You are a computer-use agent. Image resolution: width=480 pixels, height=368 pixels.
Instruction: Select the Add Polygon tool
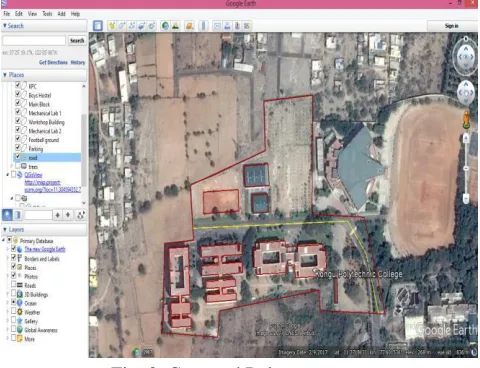click(x=122, y=26)
